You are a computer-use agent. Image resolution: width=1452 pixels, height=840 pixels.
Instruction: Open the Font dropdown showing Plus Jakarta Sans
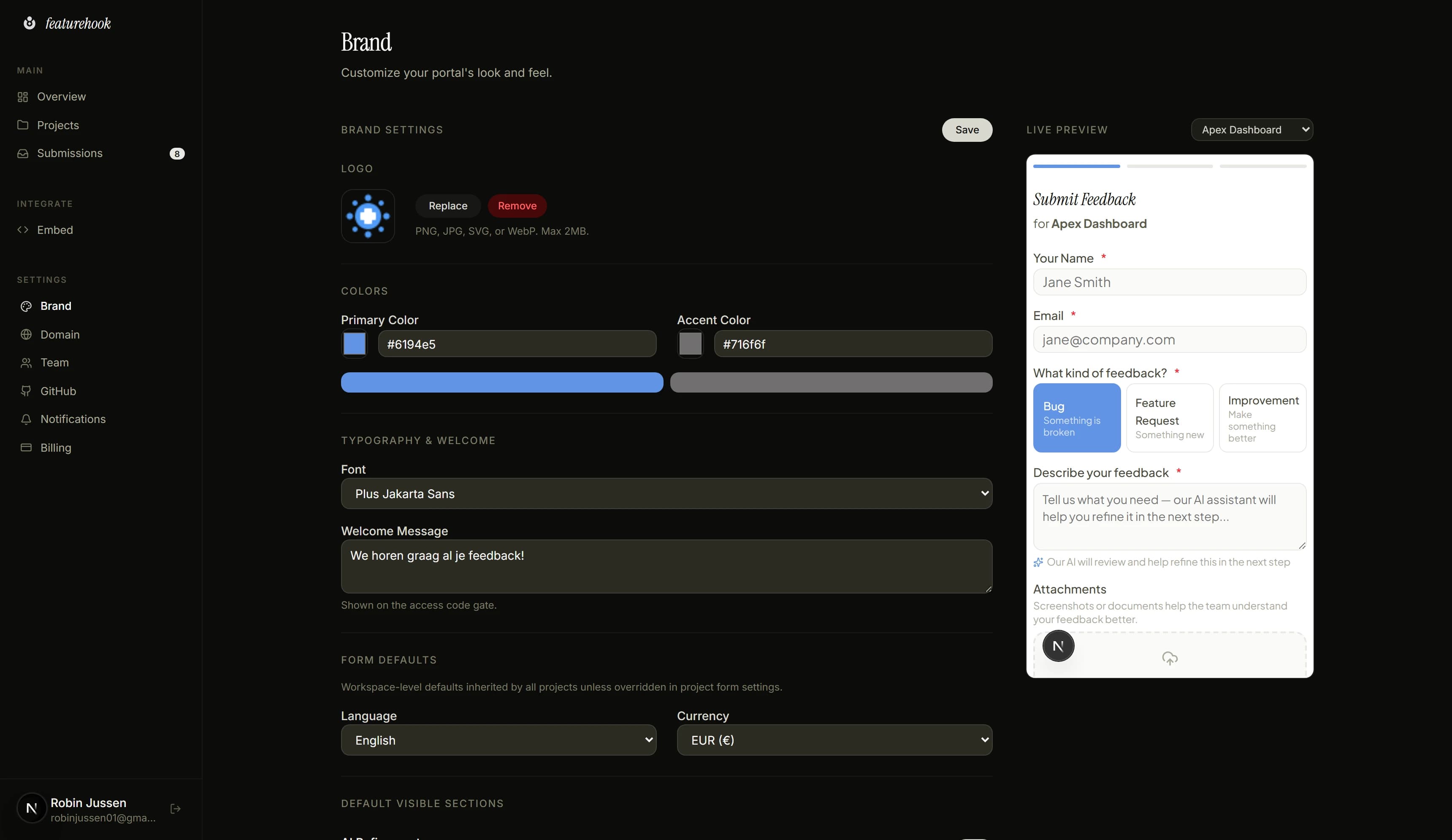666,493
